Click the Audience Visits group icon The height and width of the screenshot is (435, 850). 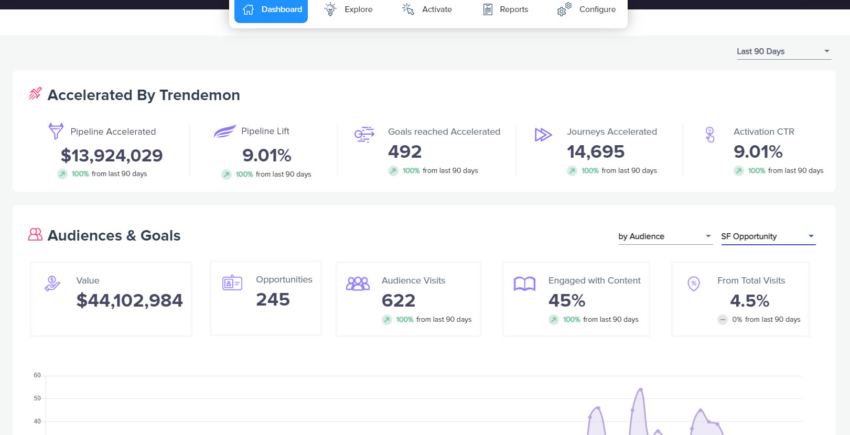(358, 283)
